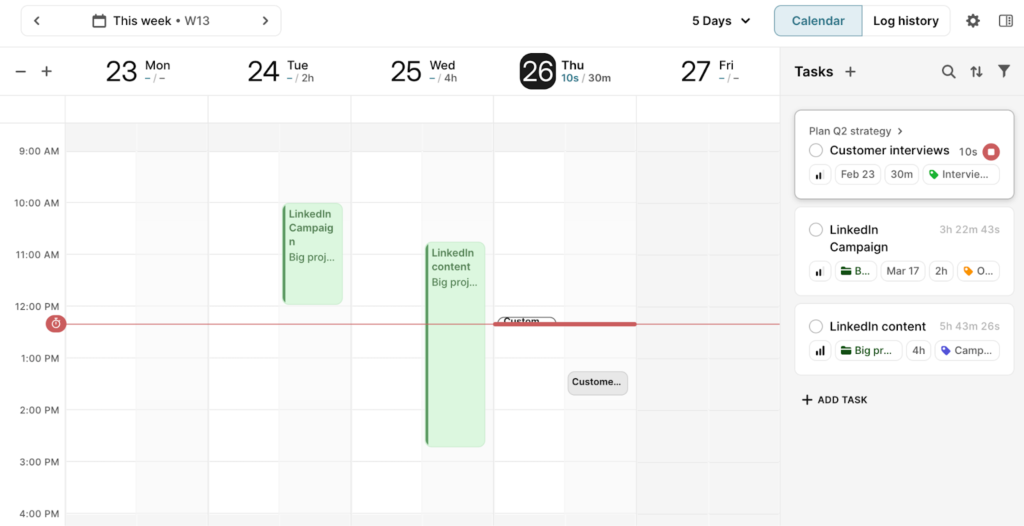Toggle the side panel layout icon
Viewport: 1024px width, 526px height.
[1005, 21]
